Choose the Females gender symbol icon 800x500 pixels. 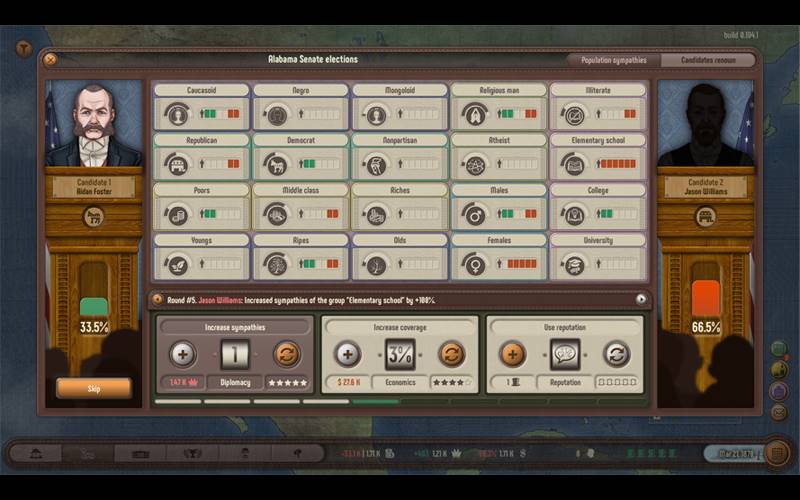coord(475,264)
